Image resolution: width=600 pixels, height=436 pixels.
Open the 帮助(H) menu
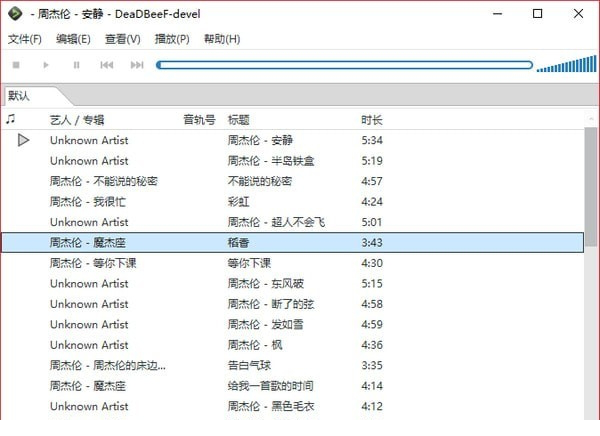pyautogui.click(x=222, y=39)
